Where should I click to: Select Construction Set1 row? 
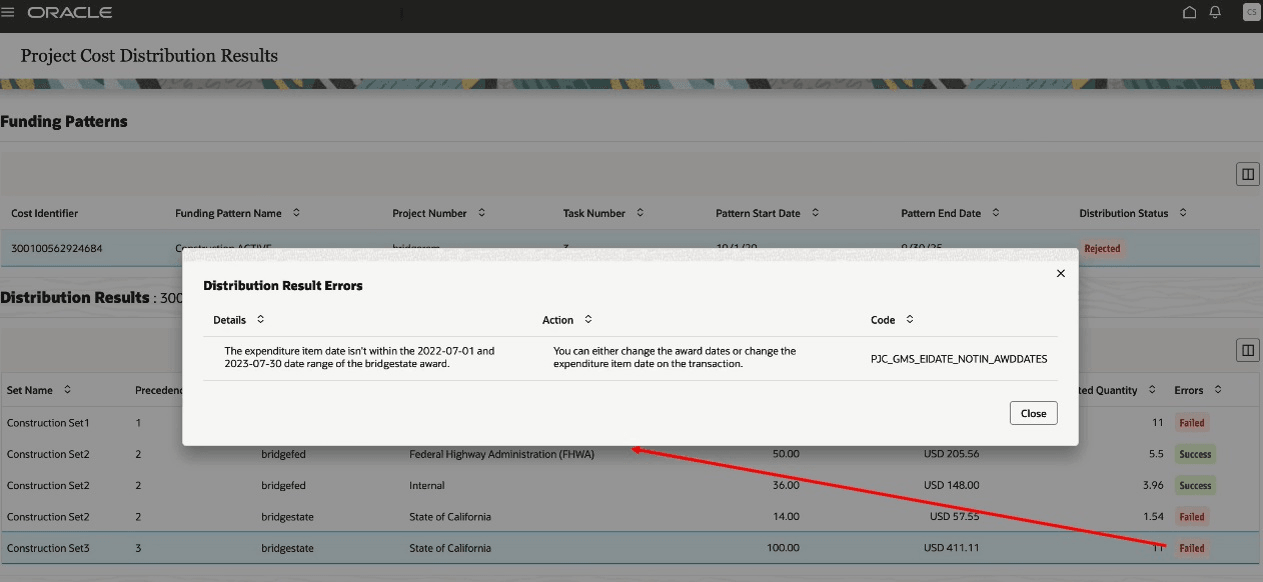tap(48, 423)
